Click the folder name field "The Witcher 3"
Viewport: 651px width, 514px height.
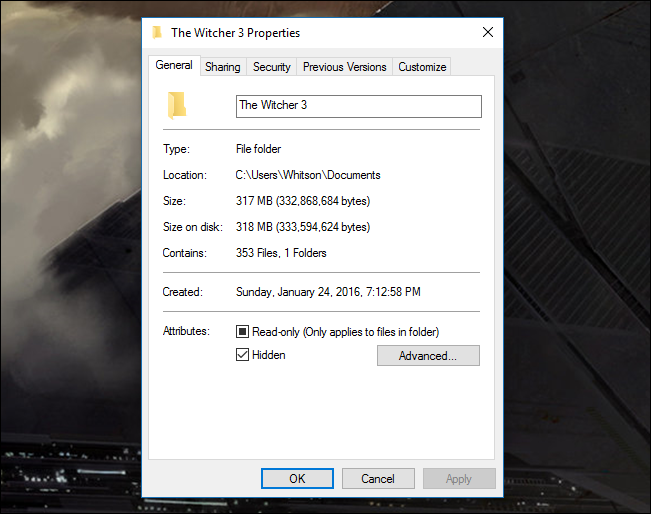[359, 106]
